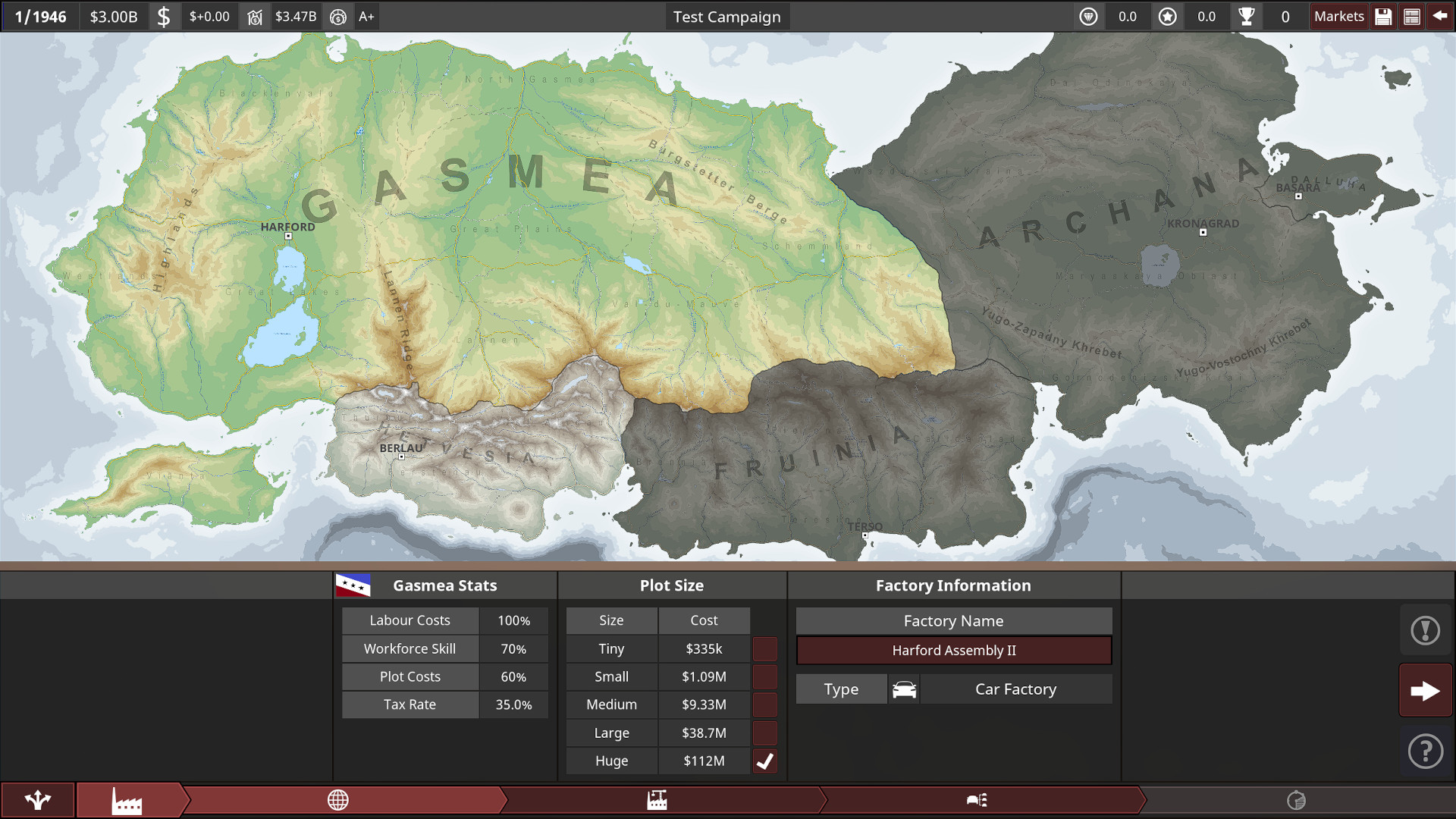Viewport: 1456px width, 819px height.
Task: Open the branching paths icon bottom left
Action: click(37, 800)
